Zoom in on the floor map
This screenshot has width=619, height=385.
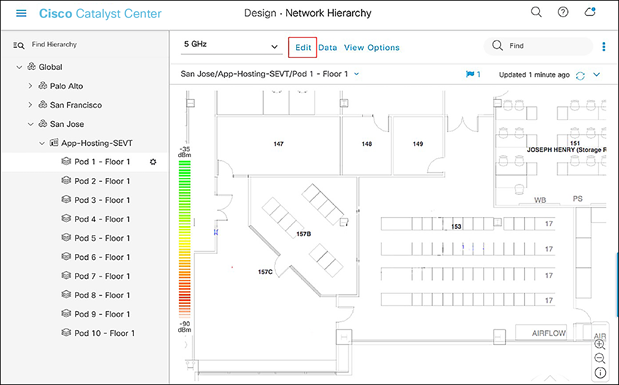pyautogui.click(x=600, y=344)
